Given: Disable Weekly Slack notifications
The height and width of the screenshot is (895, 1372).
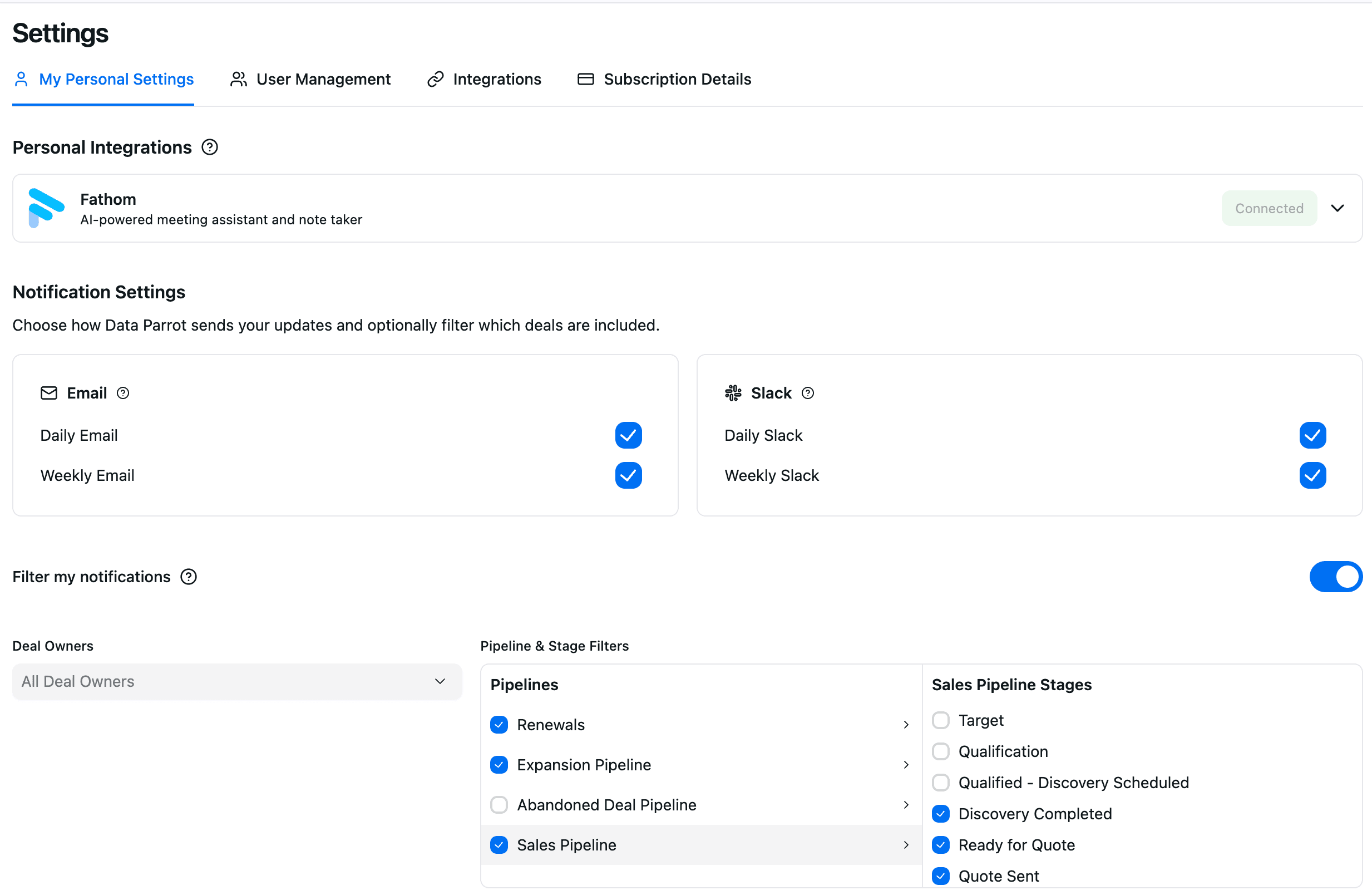Looking at the screenshot, I should [1312, 475].
